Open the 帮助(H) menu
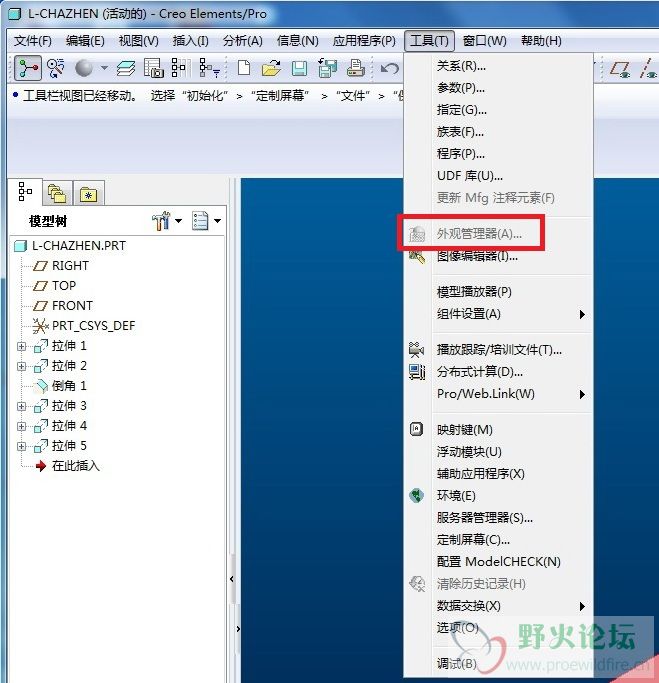 pyautogui.click(x=541, y=41)
